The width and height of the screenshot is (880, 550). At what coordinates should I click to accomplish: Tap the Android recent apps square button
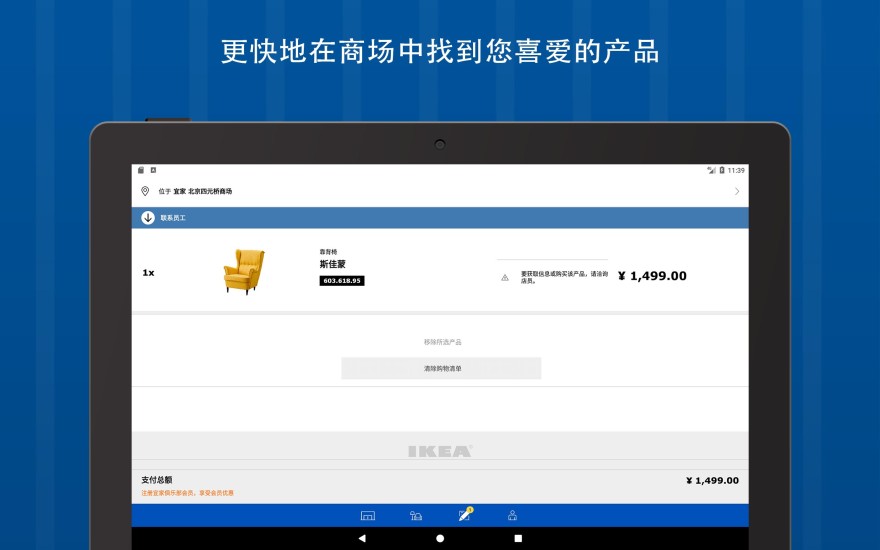pos(518,538)
